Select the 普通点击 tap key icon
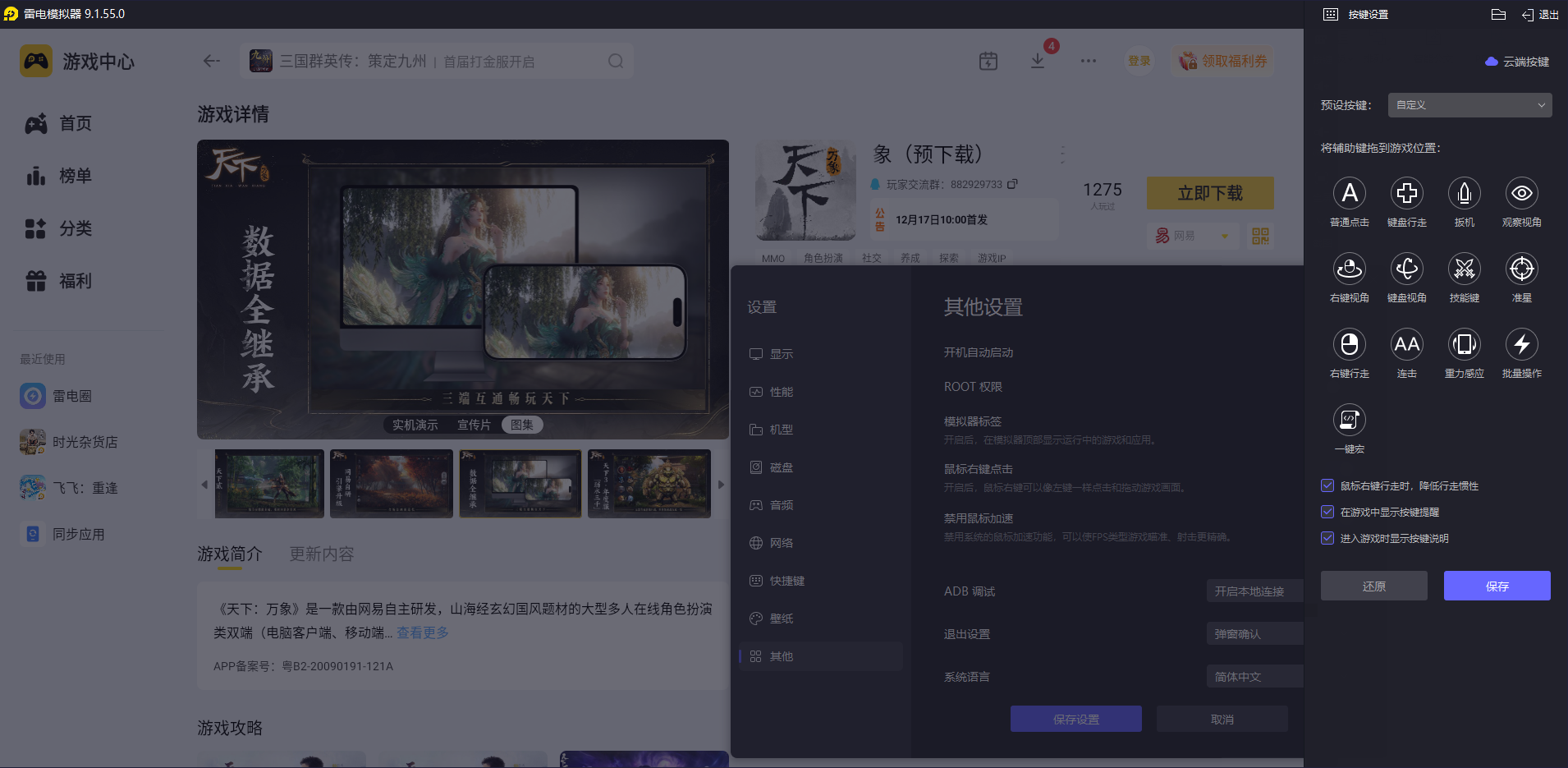This screenshot has width=1568, height=768. coord(1349,194)
